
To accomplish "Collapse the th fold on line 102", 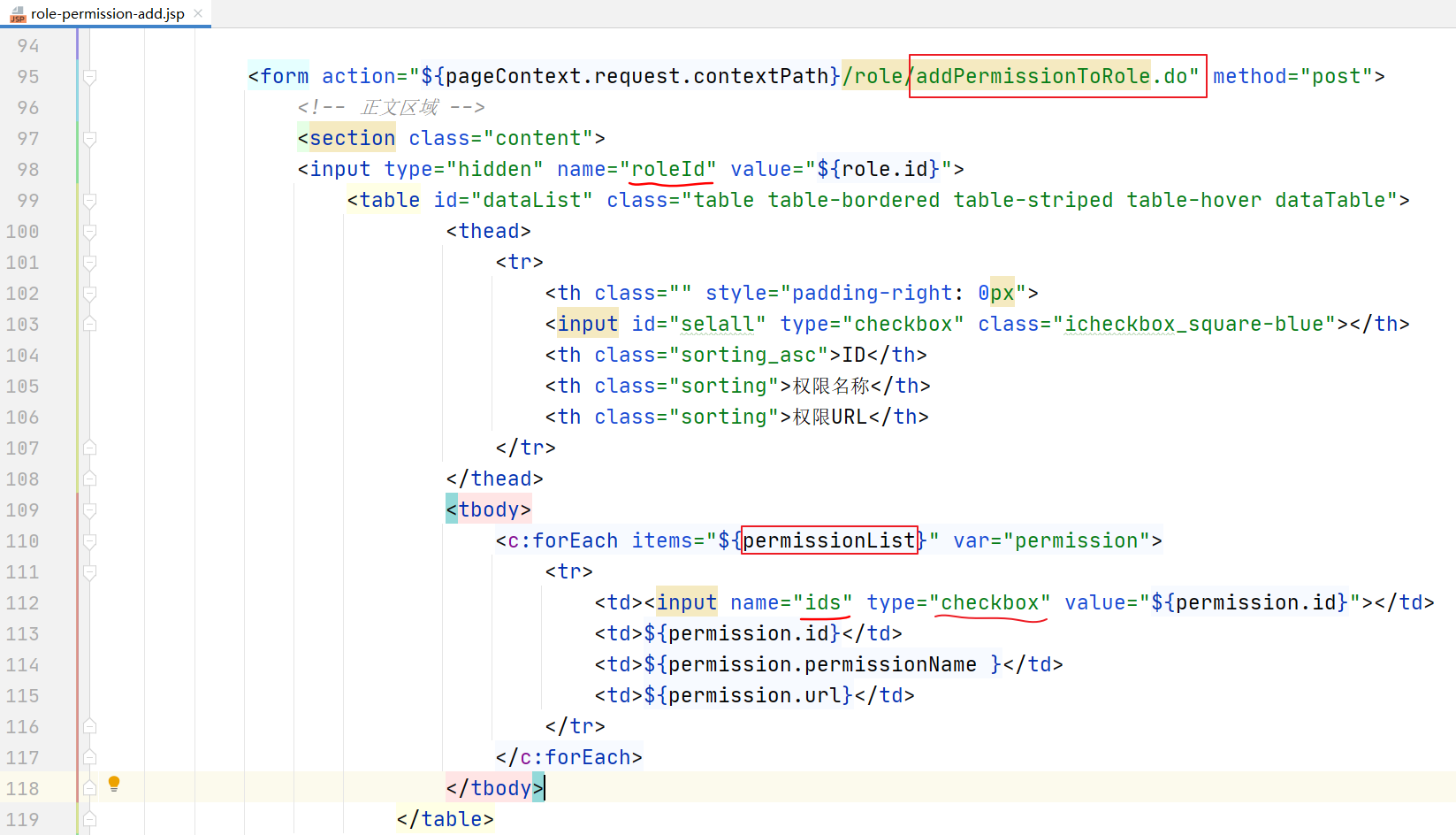I will click(89, 294).
